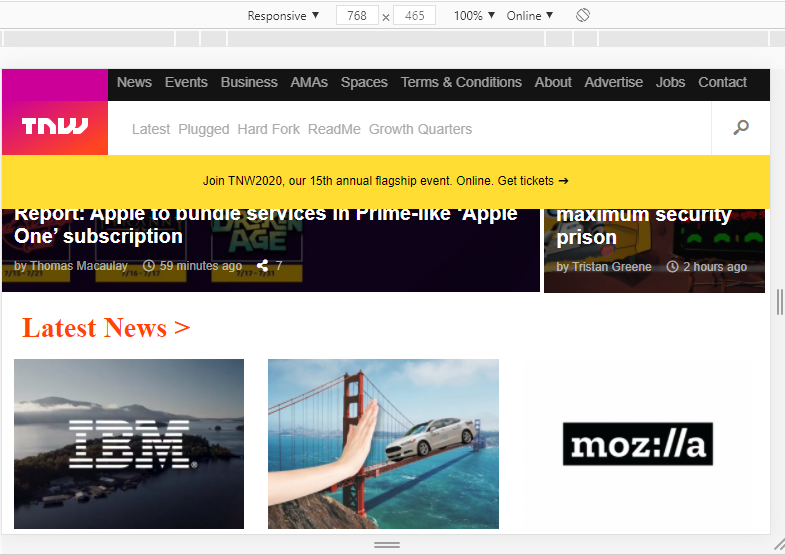This screenshot has height=555, width=785.
Task: Select the Growth Quarters section tab
Action: 420,129
